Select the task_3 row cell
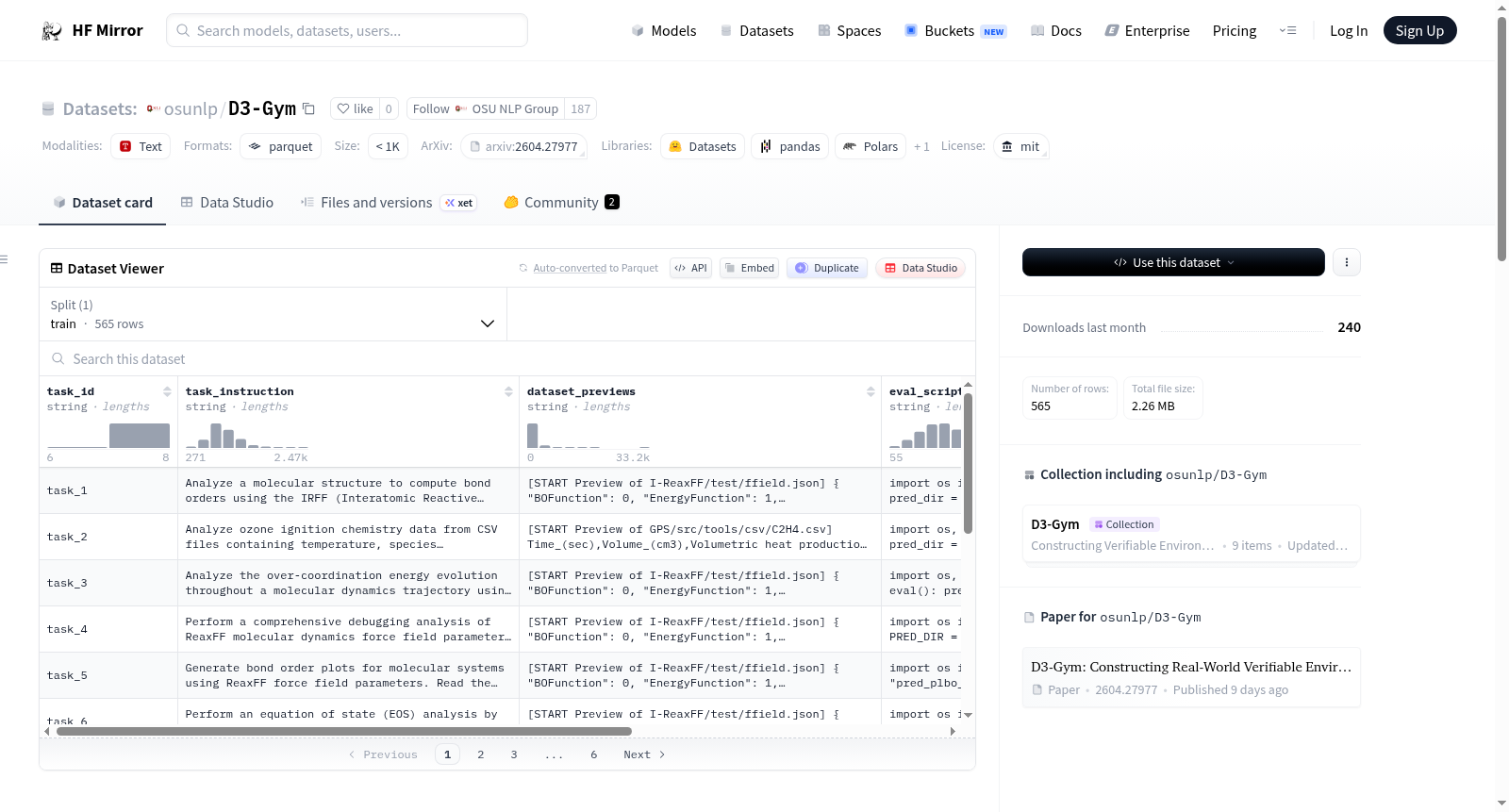1509x812 pixels. pyautogui.click(x=108, y=583)
